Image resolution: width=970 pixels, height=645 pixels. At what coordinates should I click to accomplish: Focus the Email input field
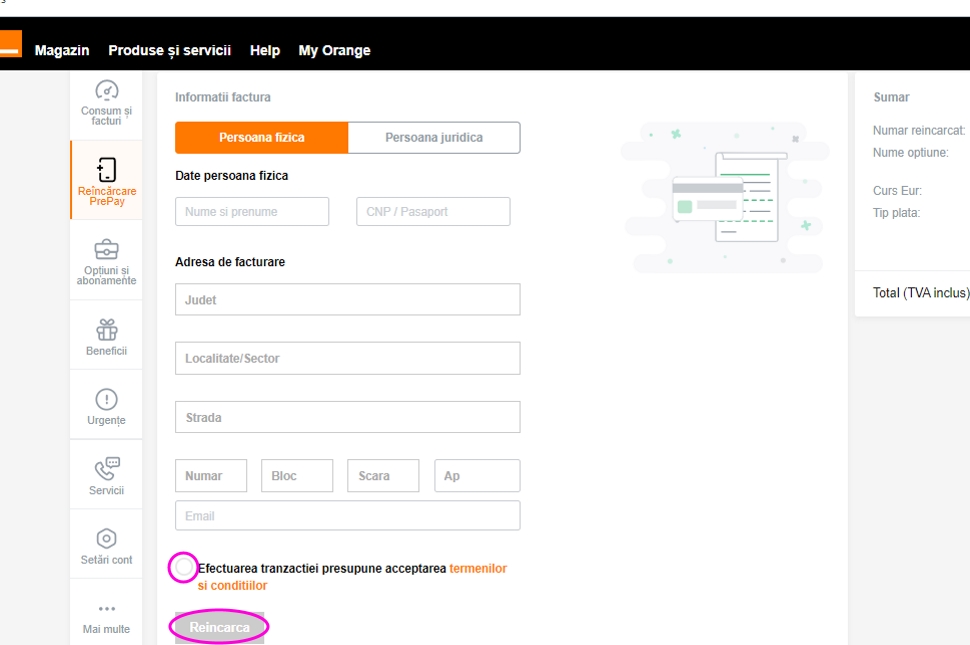point(347,516)
